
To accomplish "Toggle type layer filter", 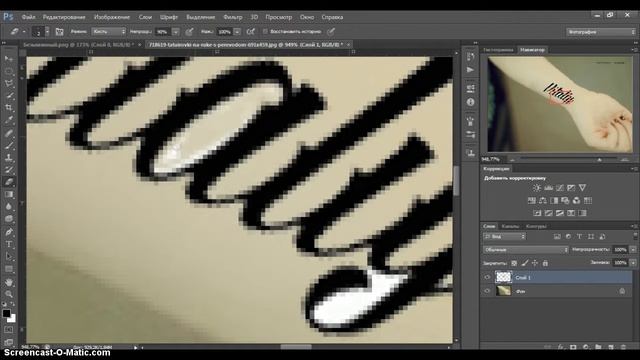I will (x=580, y=236).
